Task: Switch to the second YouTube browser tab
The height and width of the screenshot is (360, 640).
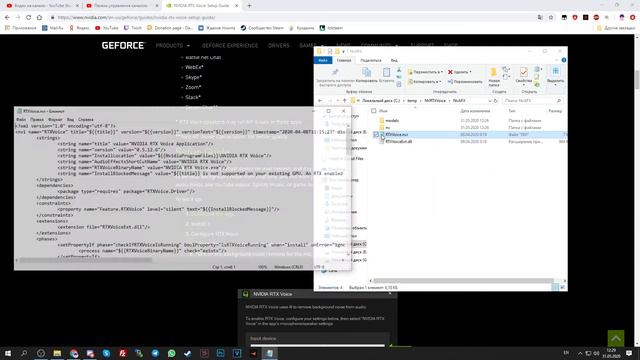Action: 122,6
